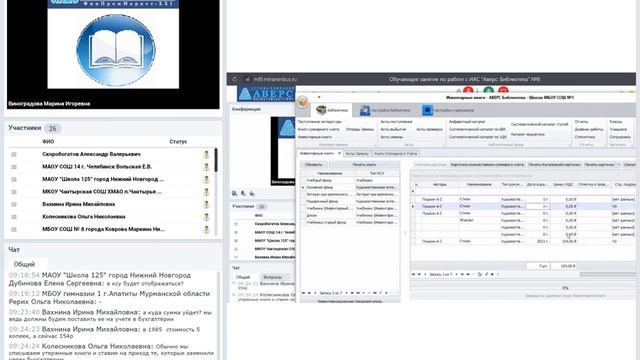Select the Подарочный фонд row
The width and height of the screenshot is (640, 360).
350,201
